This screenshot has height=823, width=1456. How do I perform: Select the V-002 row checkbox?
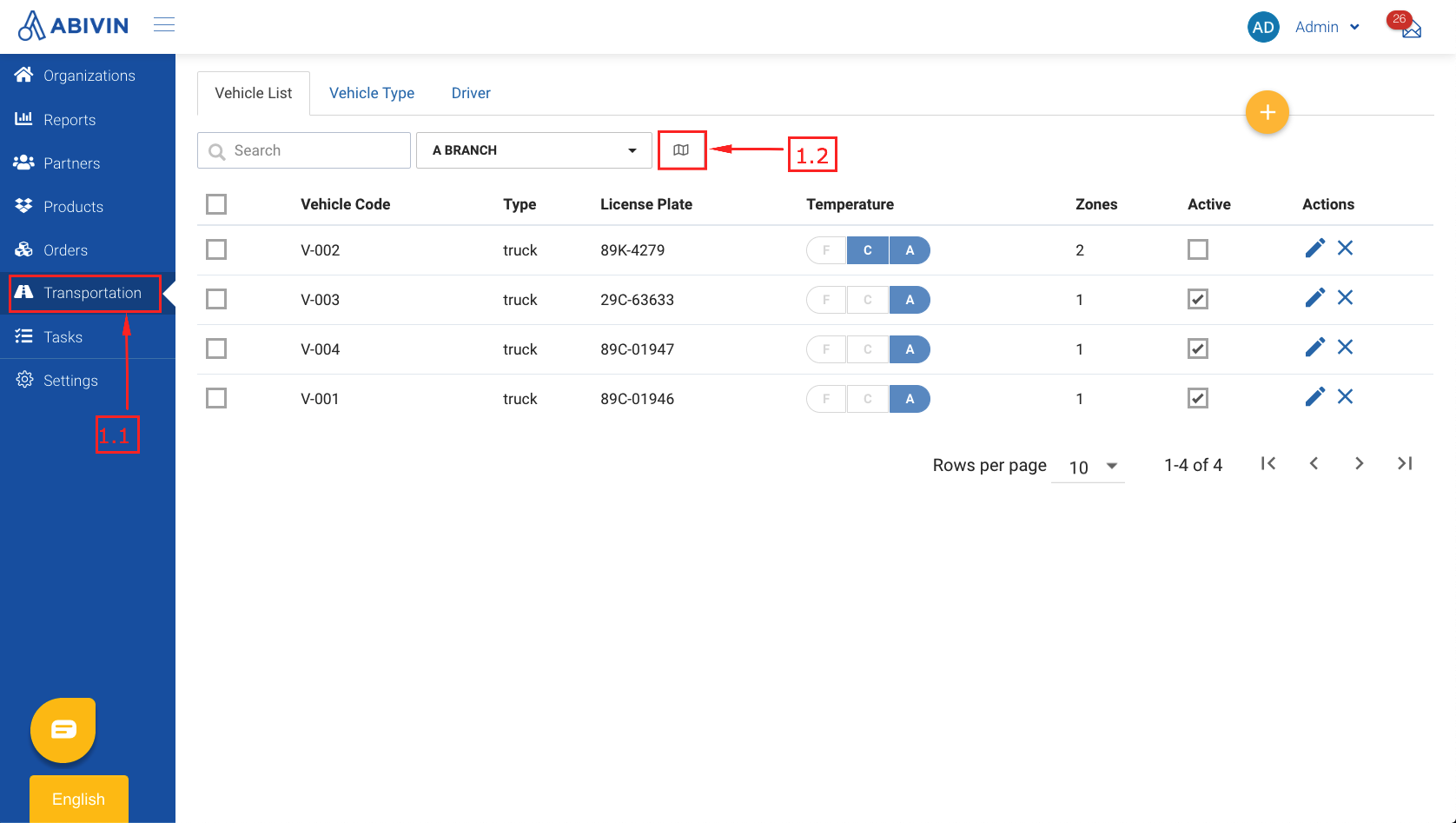pos(216,250)
